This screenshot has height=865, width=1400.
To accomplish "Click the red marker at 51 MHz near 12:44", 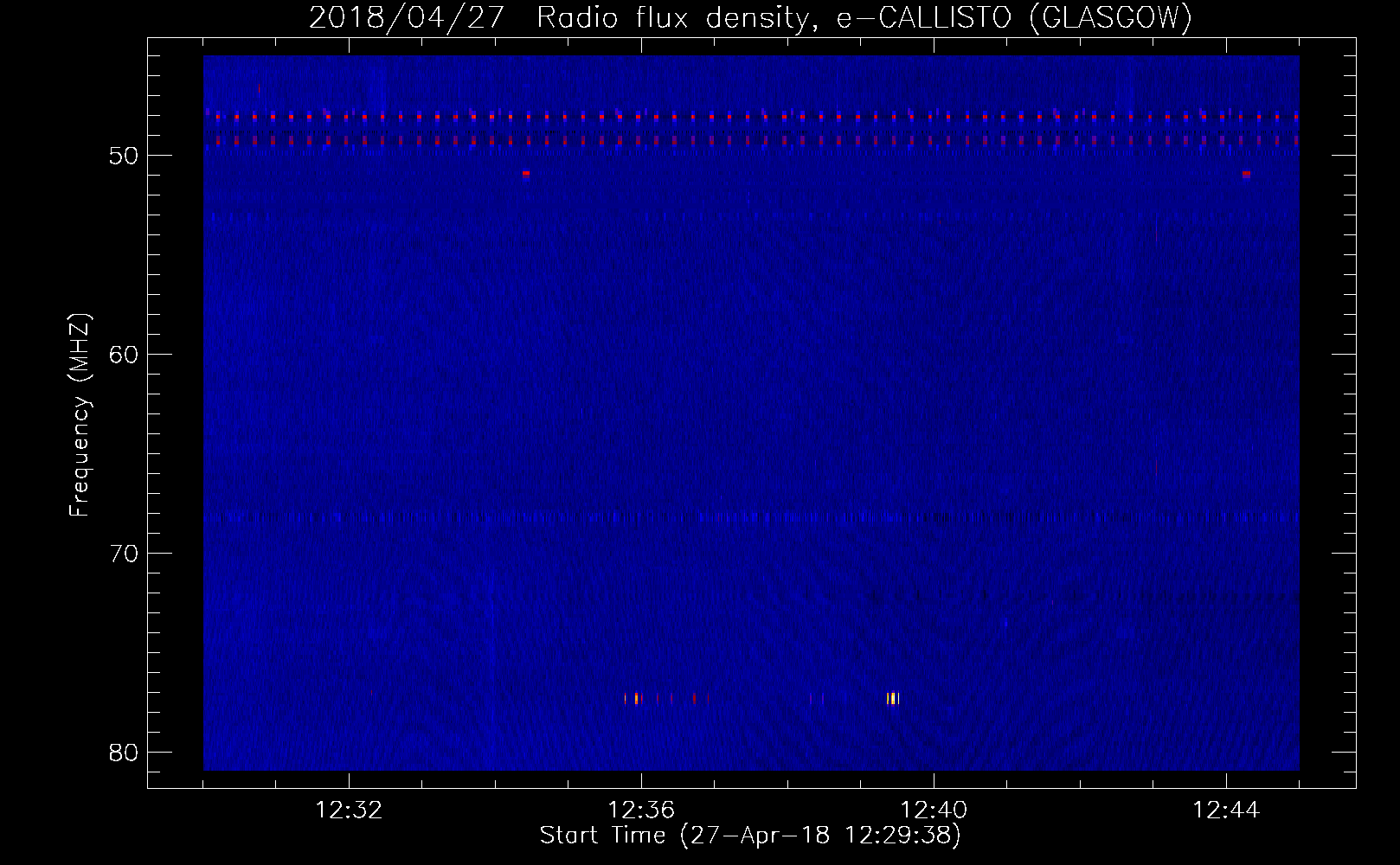I will (1246, 174).
